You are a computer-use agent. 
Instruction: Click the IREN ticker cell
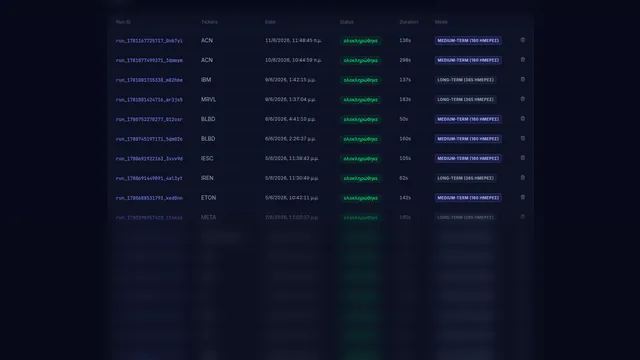click(x=207, y=178)
